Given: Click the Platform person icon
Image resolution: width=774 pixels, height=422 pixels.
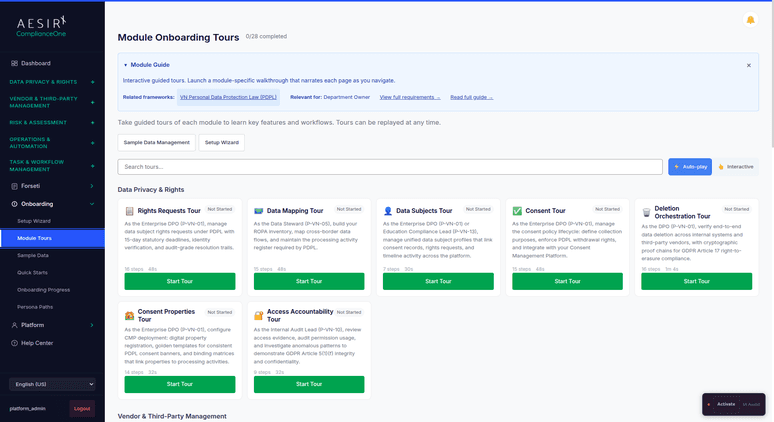Looking at the screenshot, I should (x=14, y=325).
